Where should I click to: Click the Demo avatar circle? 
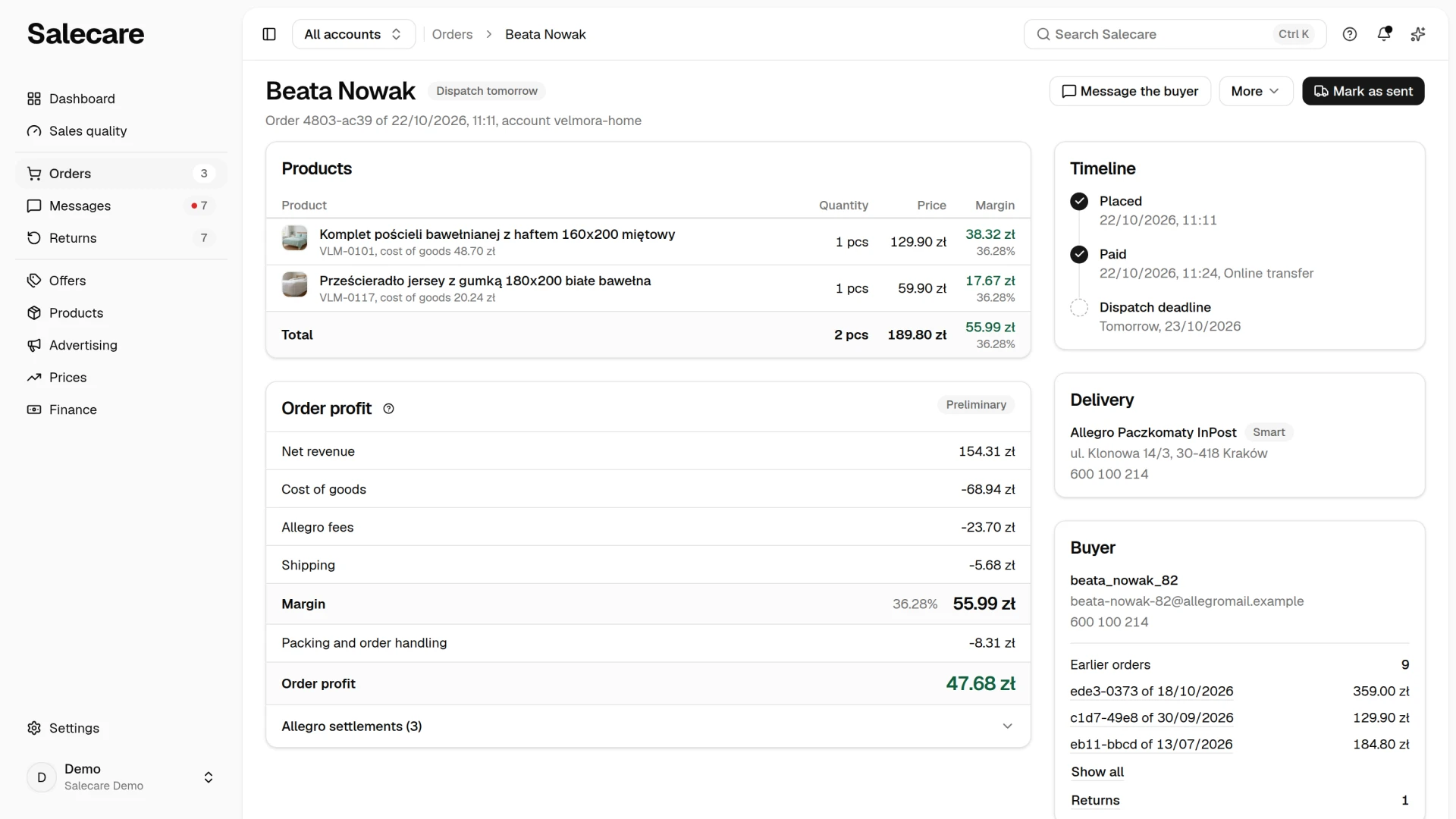(42, 777)
